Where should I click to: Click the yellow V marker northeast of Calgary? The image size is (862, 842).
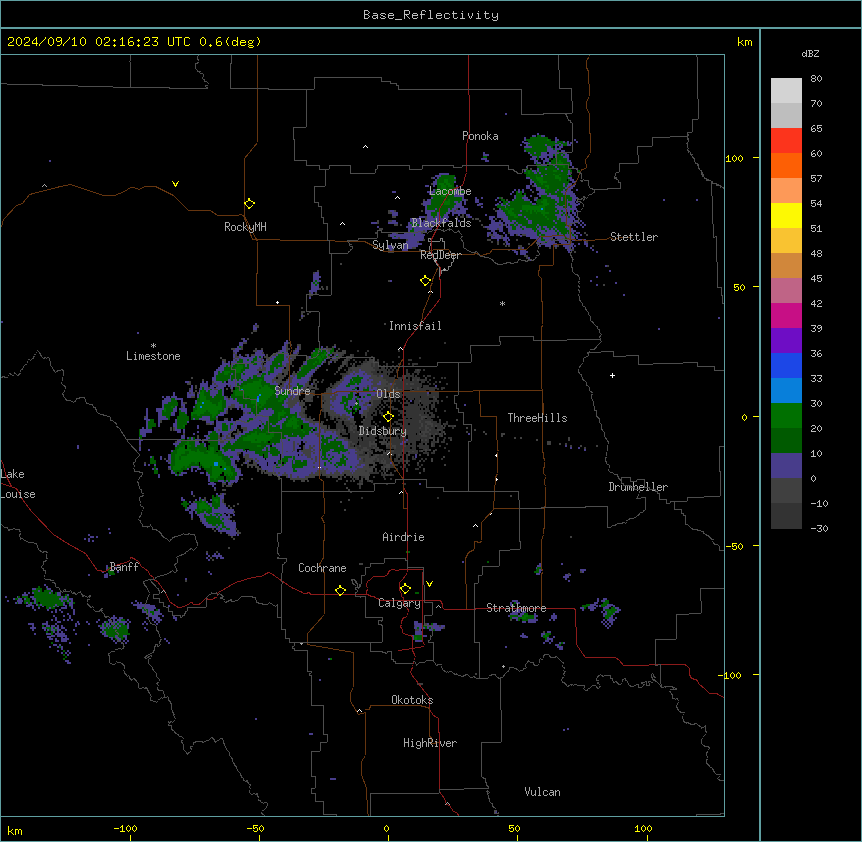pyautogui.click(x=429, y=584)
